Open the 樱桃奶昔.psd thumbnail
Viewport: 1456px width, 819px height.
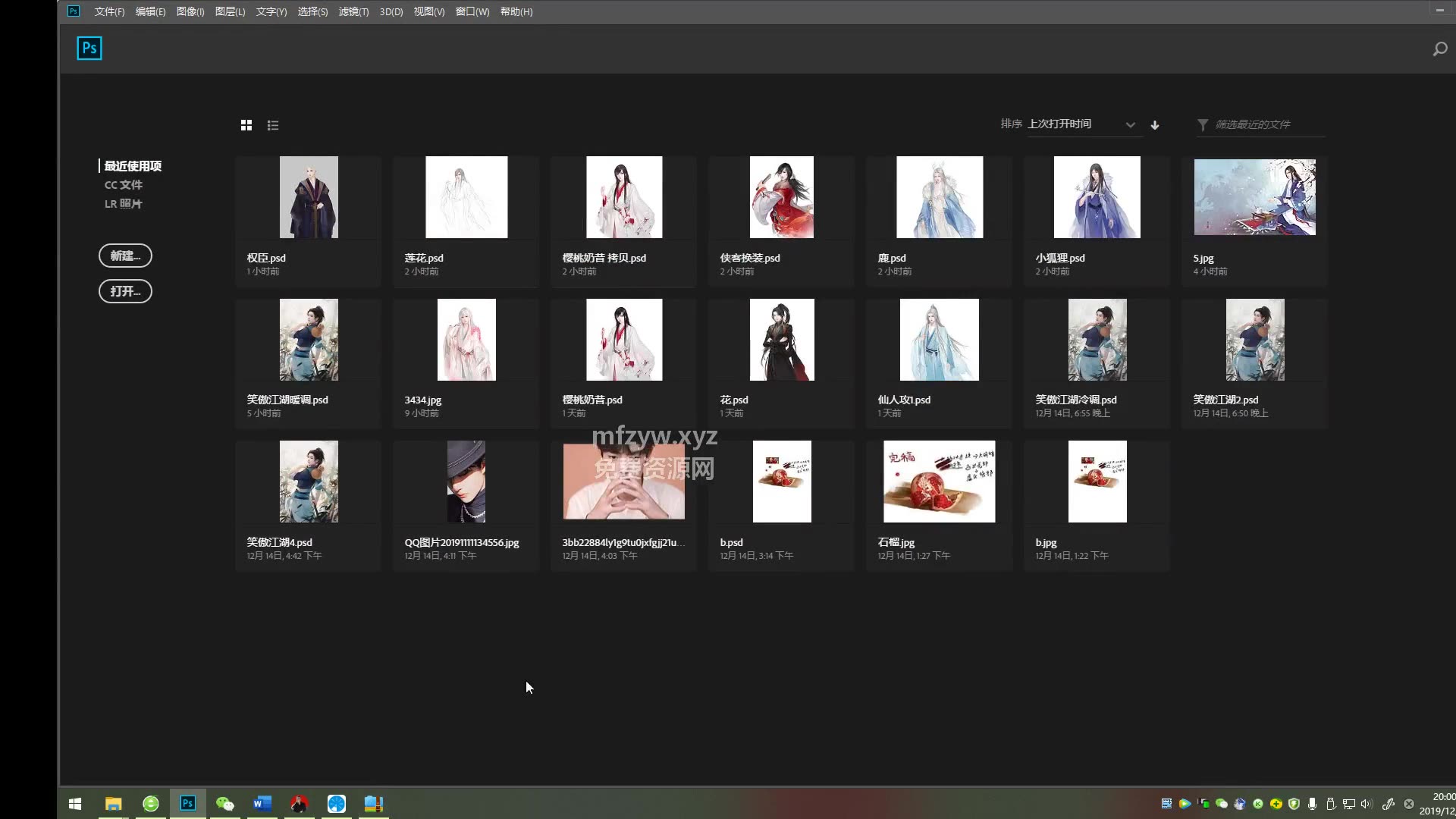[624, 339]
